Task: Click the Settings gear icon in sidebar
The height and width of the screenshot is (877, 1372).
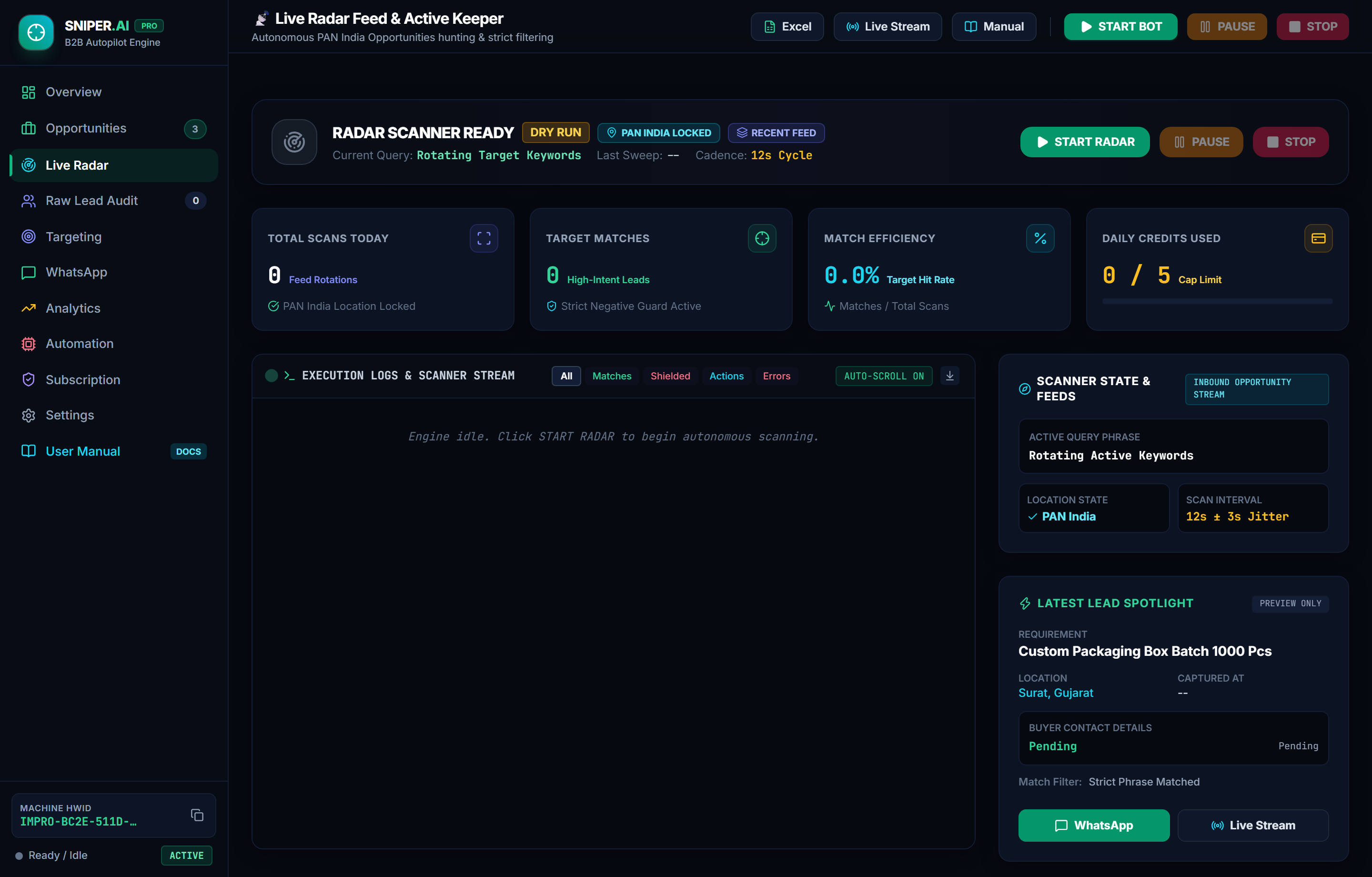Action: 29,415
